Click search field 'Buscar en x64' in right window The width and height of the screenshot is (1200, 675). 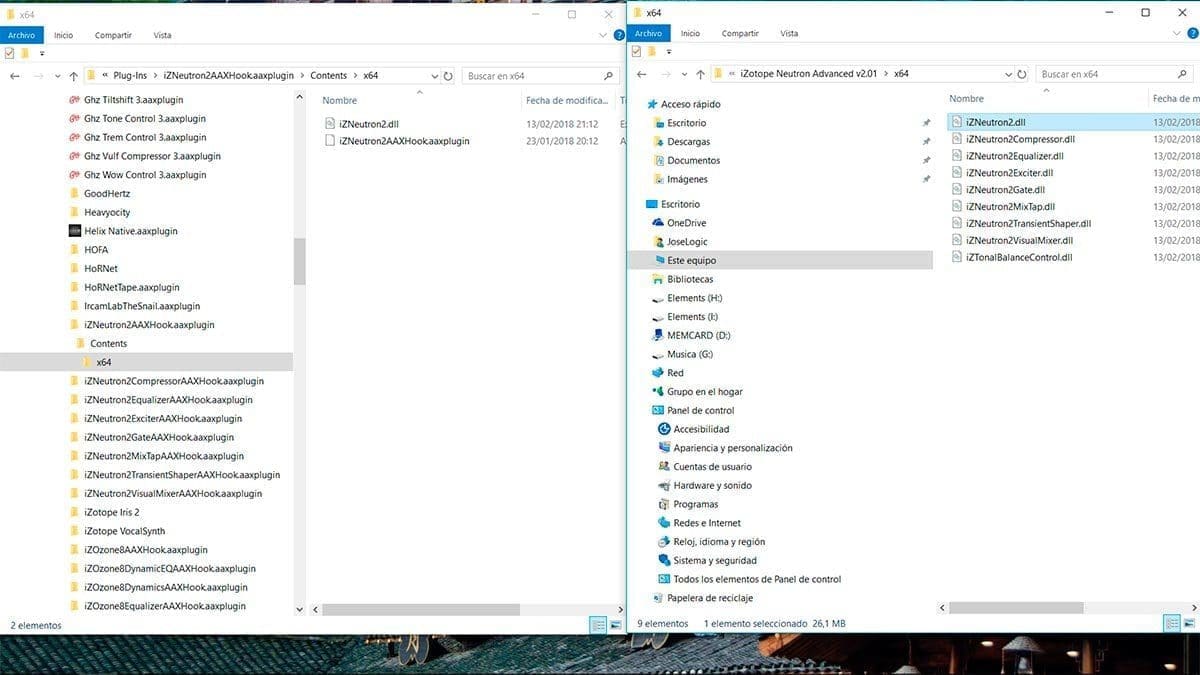click(x=1112, y=74)
